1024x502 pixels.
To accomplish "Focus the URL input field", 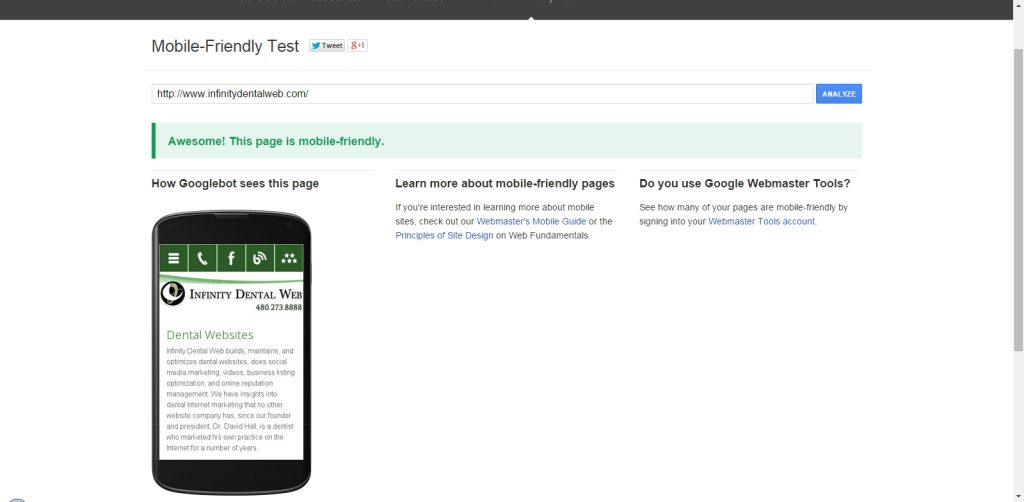I will click(x=483, y=94).
